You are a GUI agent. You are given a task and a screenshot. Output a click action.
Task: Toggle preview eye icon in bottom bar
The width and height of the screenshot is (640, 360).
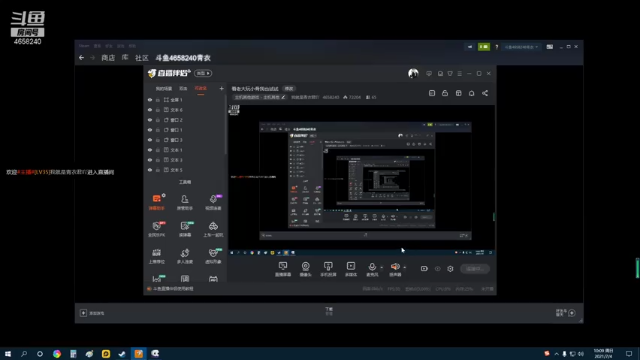[x=438, y=269]
